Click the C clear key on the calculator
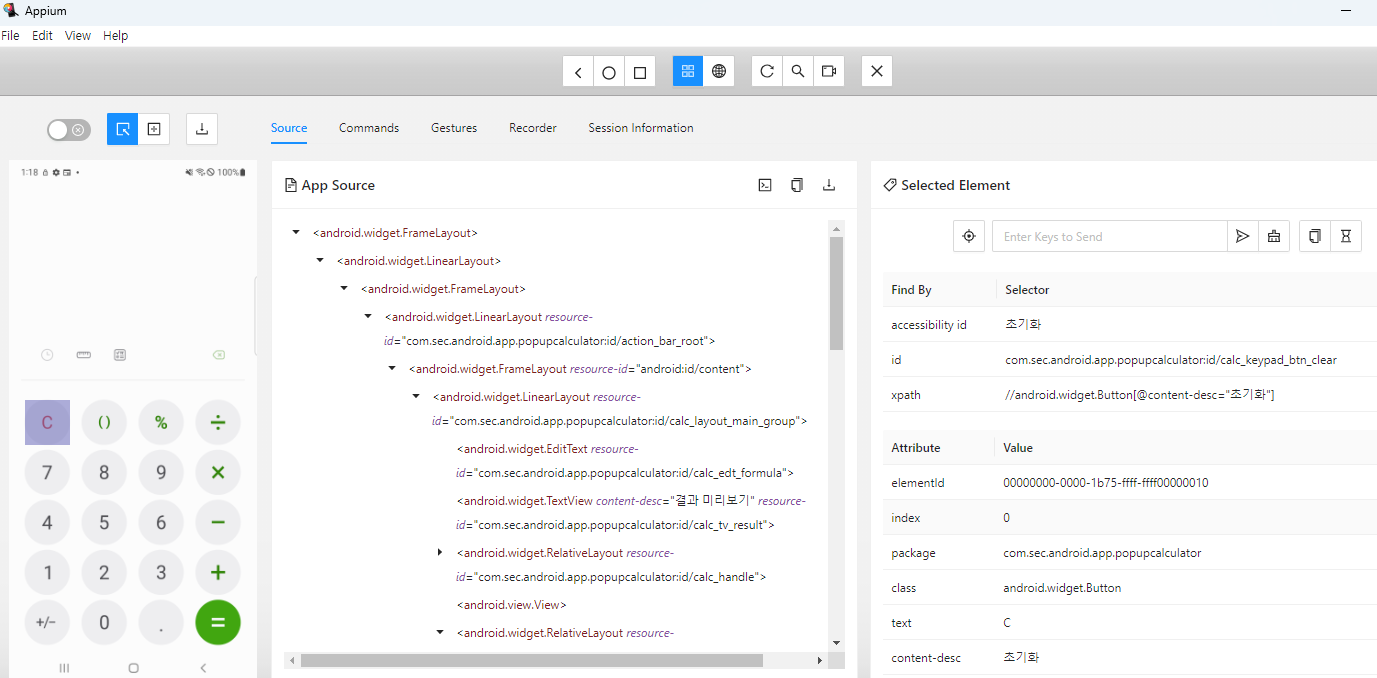 (x=47, y=422)
